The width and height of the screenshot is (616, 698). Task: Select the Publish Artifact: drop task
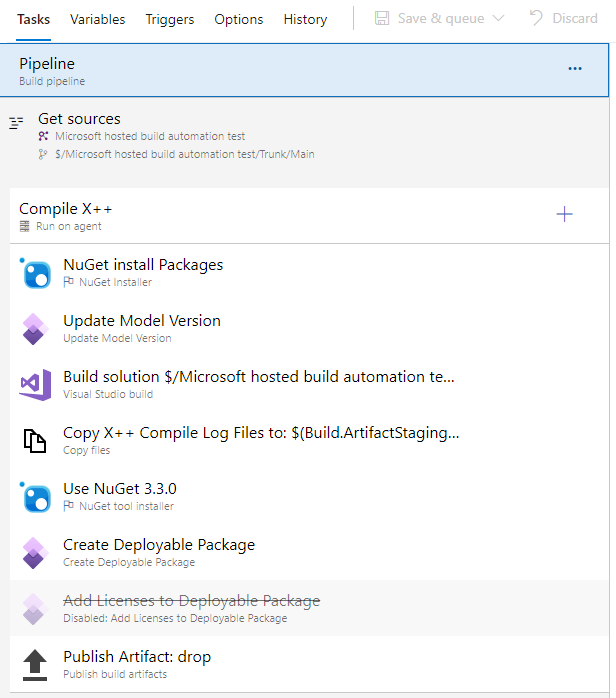[309, 665]
